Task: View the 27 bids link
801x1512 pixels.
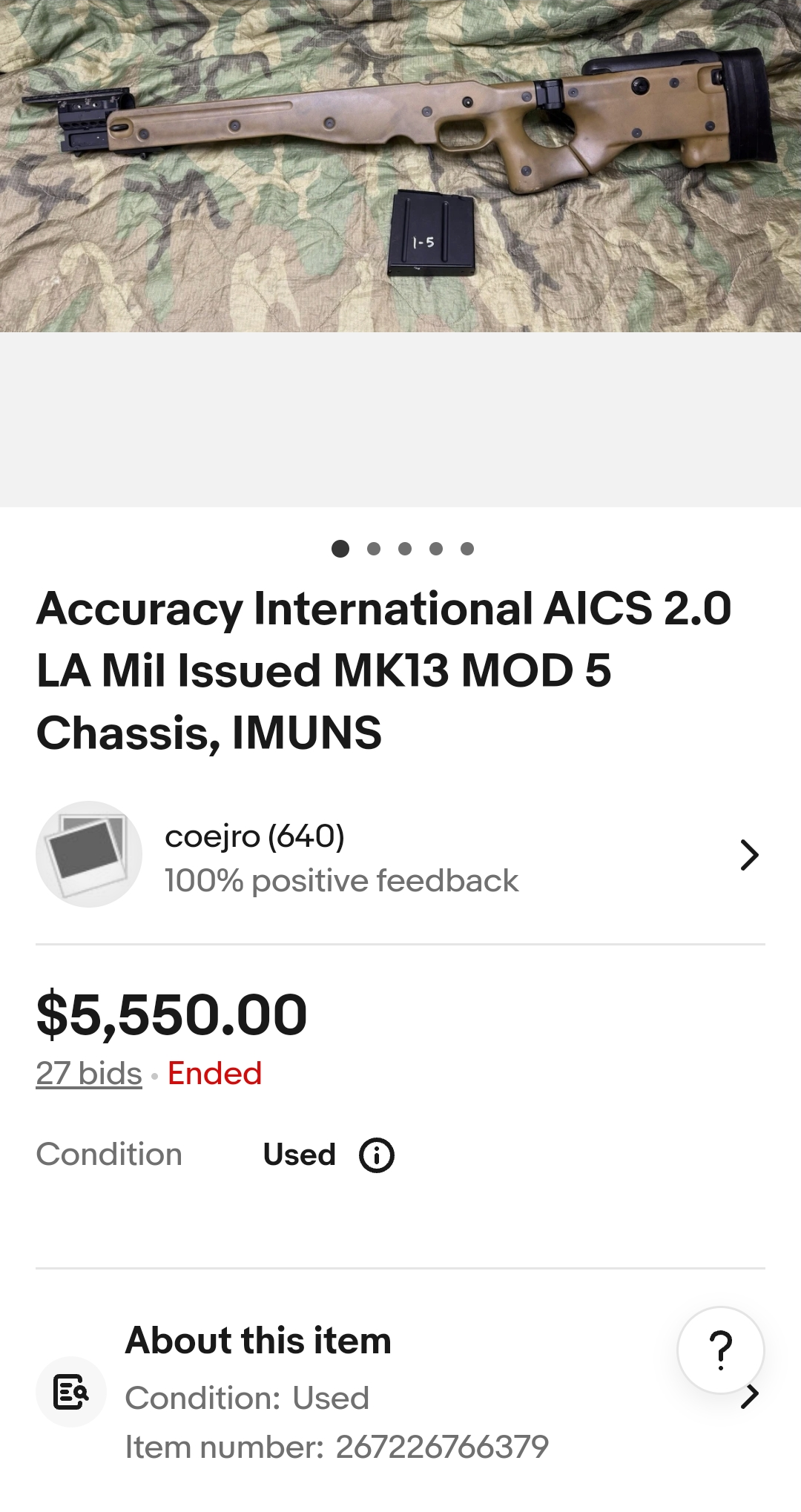Action: pyautogui.click(x=89, y=1073)
